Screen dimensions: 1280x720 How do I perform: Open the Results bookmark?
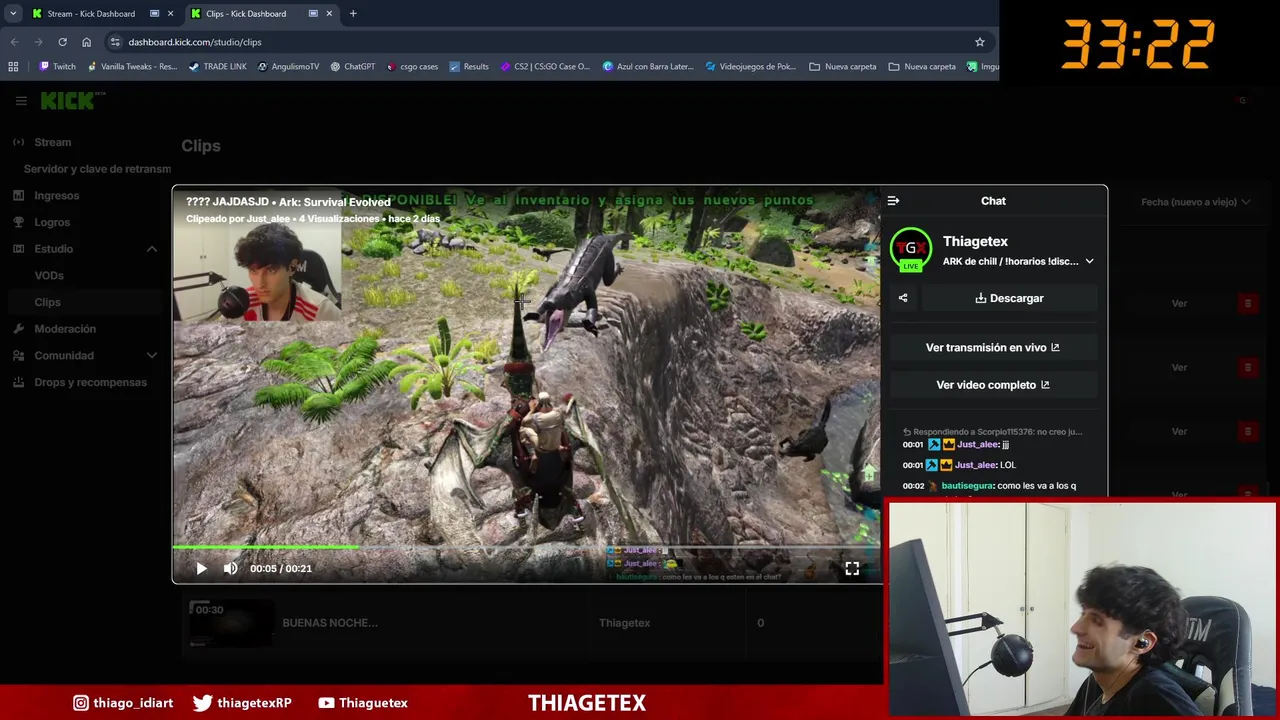[x=469, y=67]
